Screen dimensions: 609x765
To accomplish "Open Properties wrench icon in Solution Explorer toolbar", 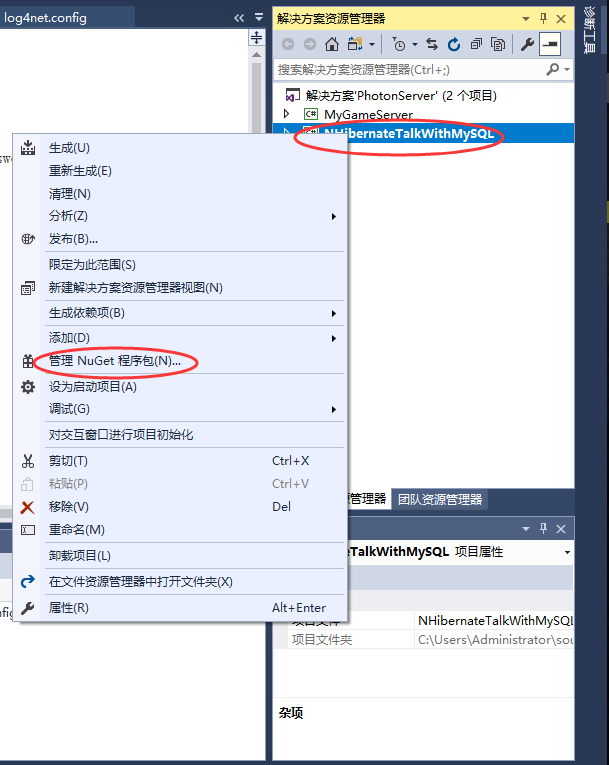I will click(527, 44).
